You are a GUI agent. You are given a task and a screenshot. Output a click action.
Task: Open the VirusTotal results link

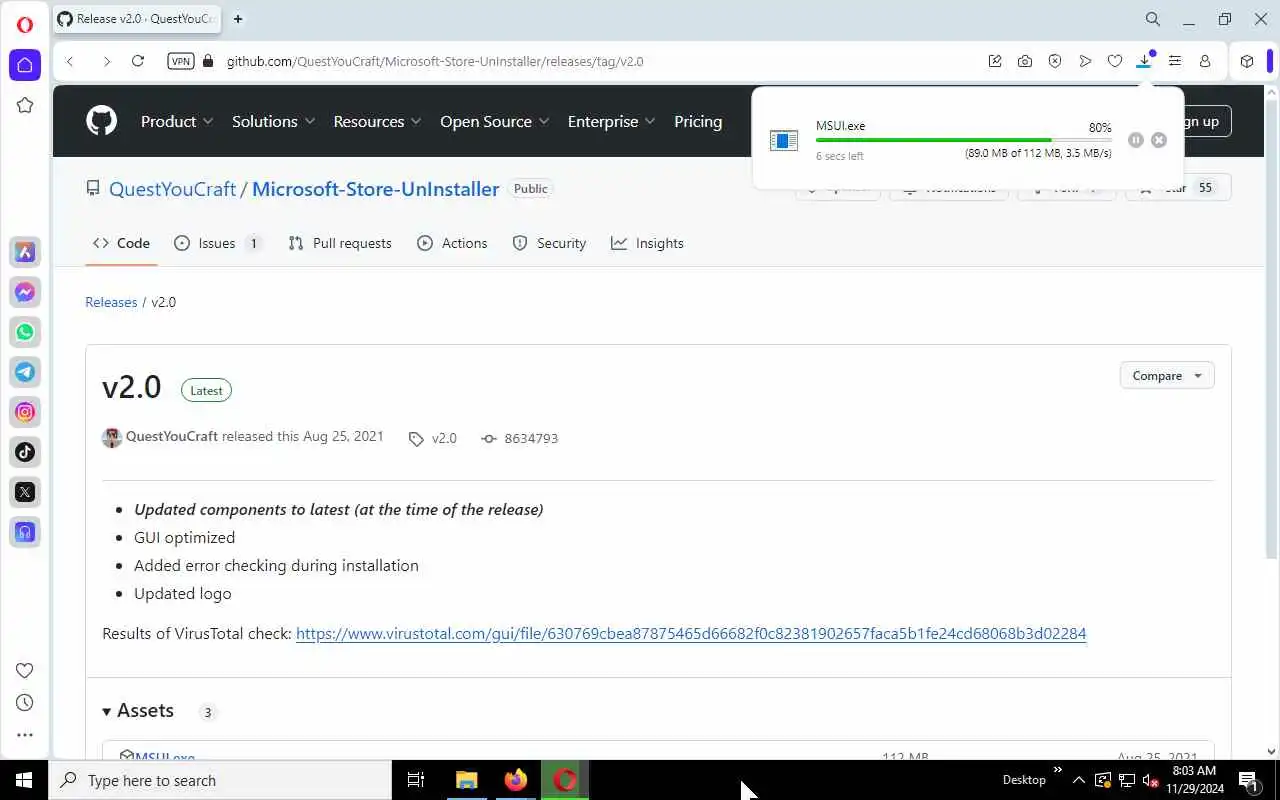point(691,633)
